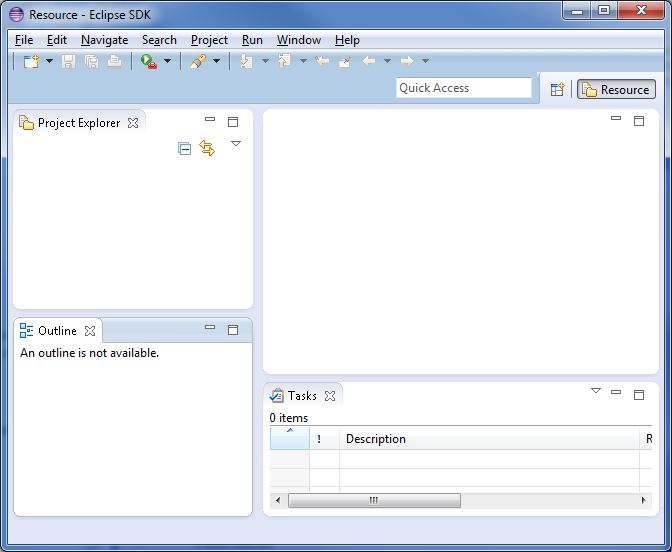This screenshot has height=552, width=672.
Task: Minimize the Project Explorer view
Action: [x=210, y=119]
